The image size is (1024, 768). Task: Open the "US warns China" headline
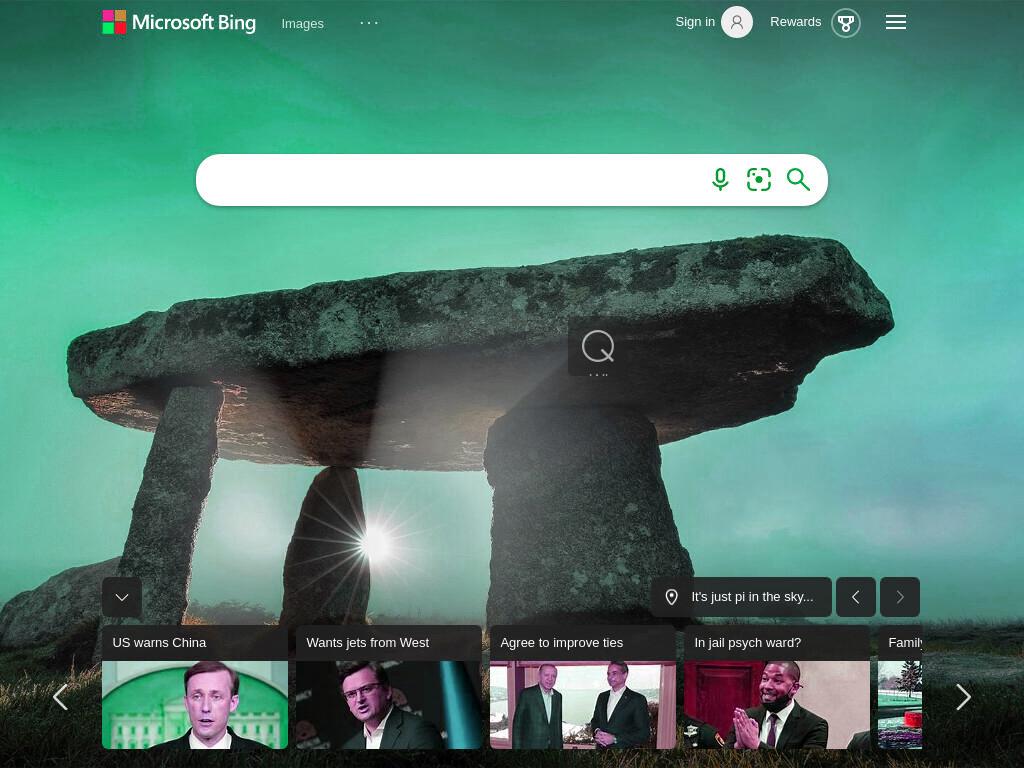159,643
